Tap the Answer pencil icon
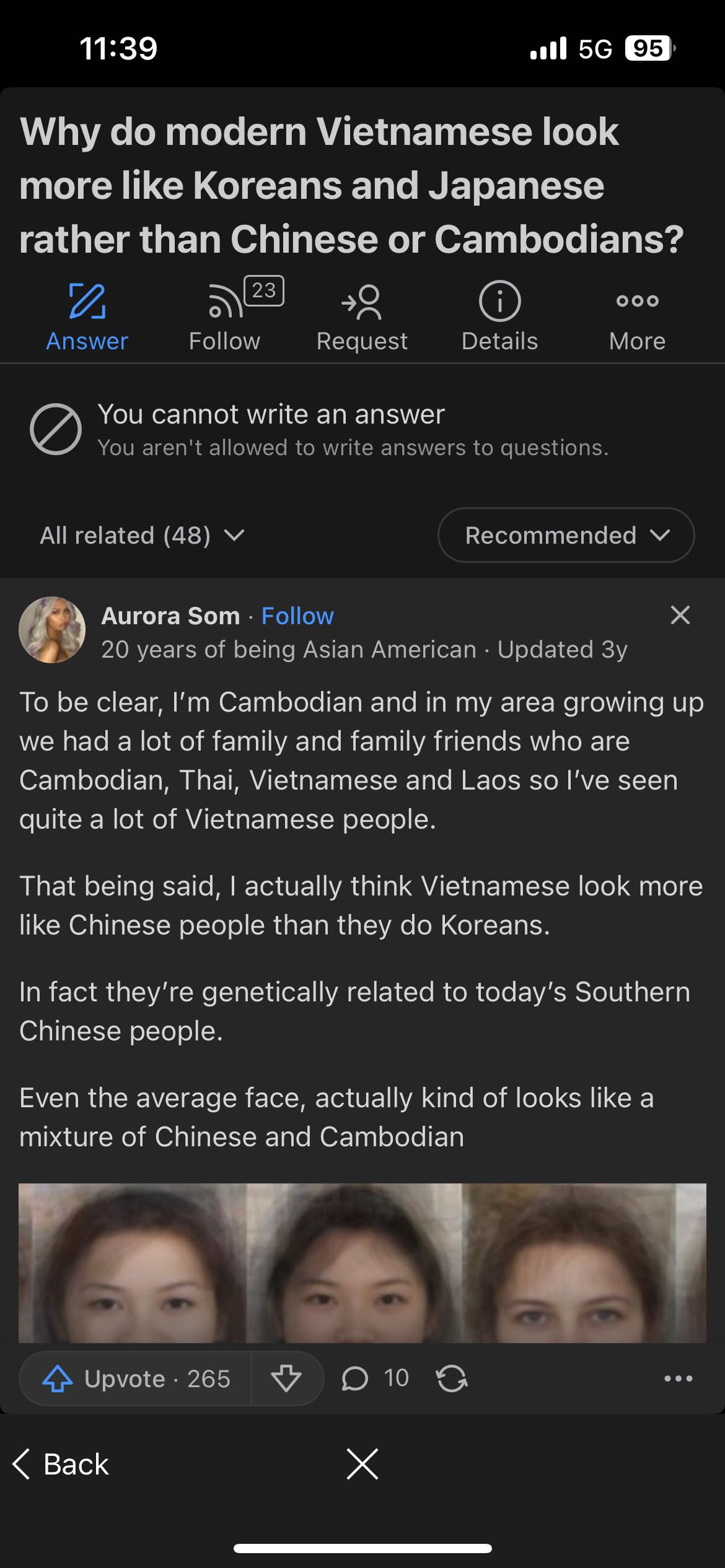The height and width of the screenshot is (1568, 725). pyautogui.click(x=87, y=302)
